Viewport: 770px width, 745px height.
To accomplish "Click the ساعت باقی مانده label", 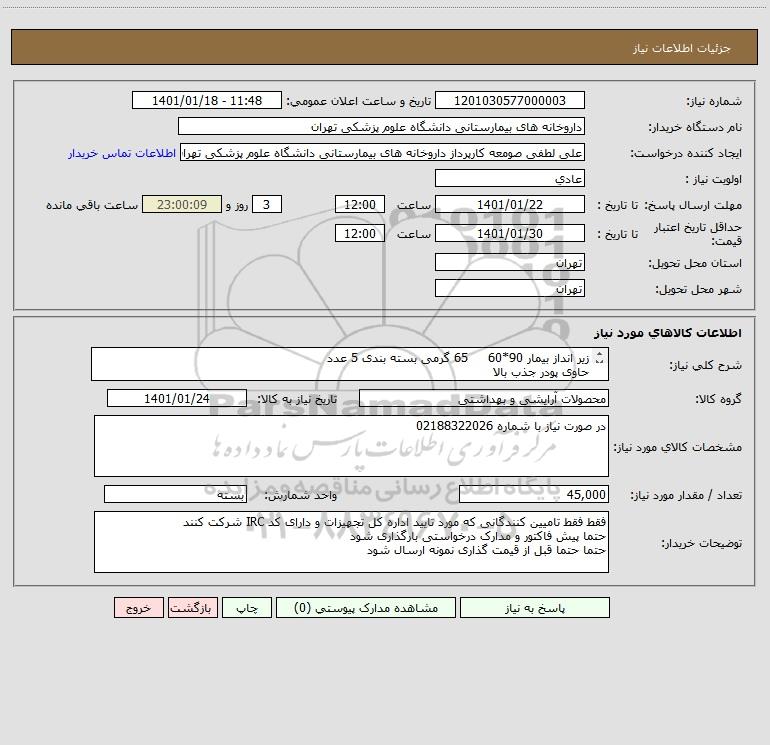I will [92, 205].
